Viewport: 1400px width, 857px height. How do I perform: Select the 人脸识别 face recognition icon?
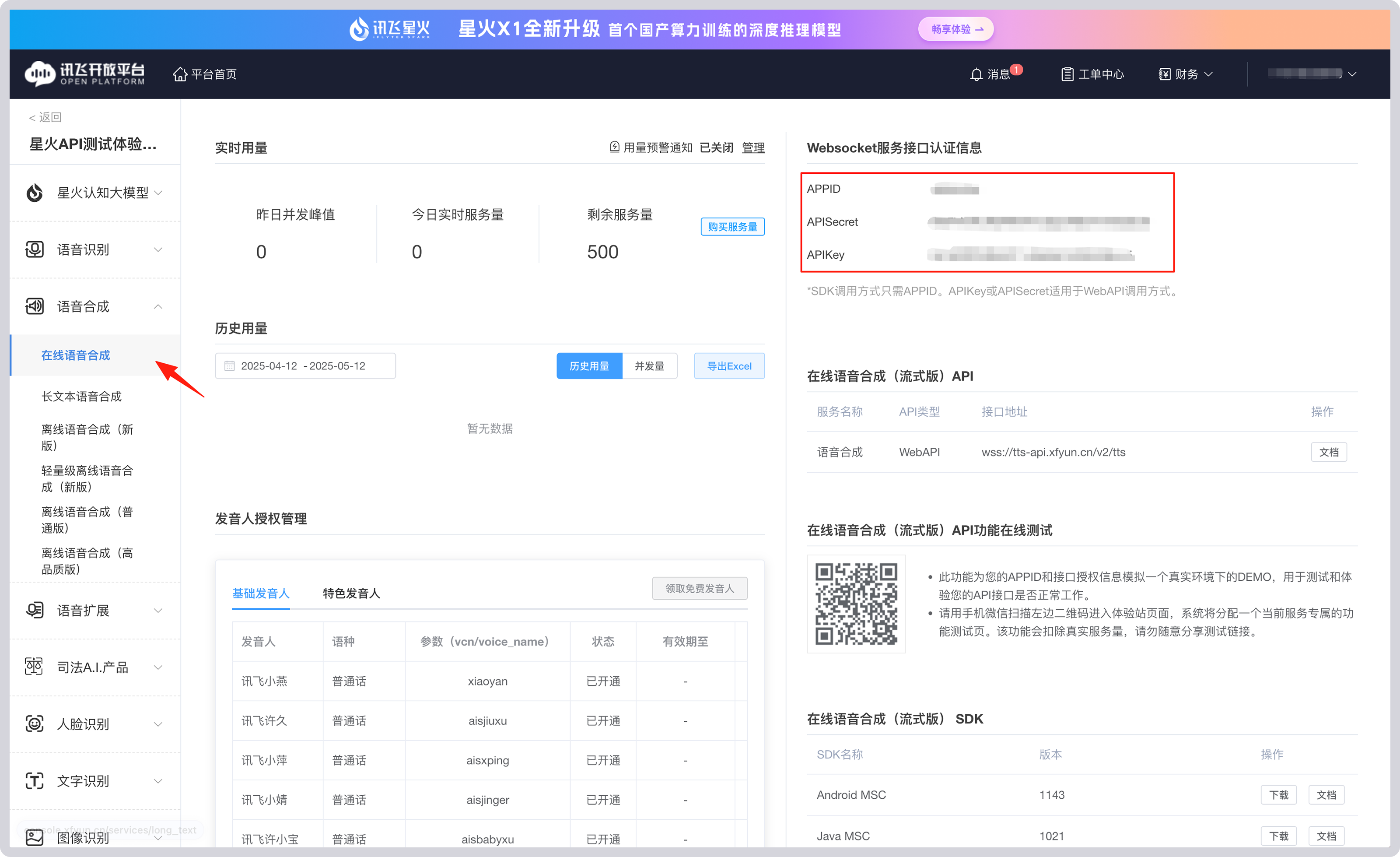tap(34, 724)
